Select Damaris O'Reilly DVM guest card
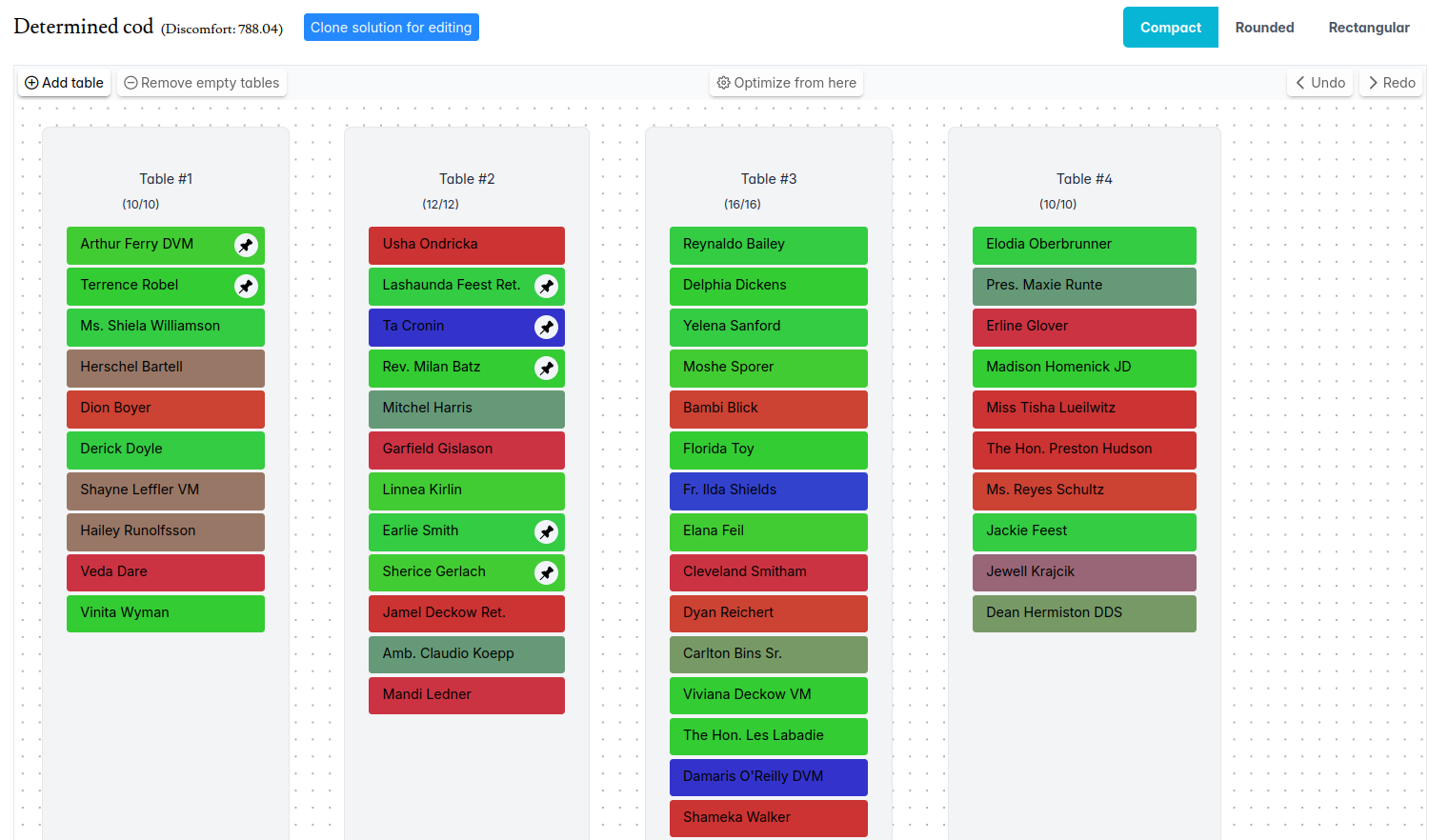 coord(768,777)
